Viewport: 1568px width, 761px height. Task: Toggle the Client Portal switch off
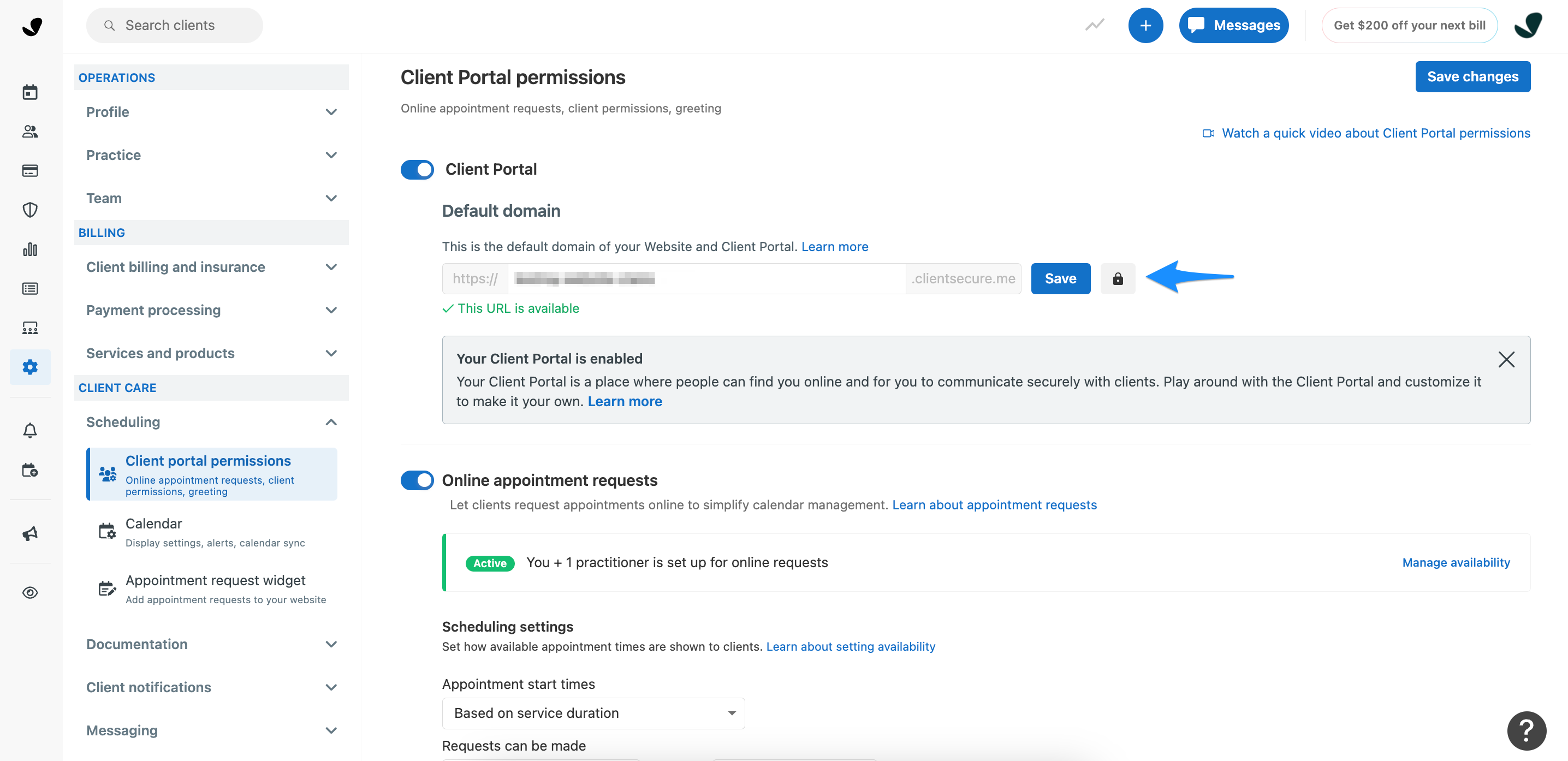click(x=417, y=169)
